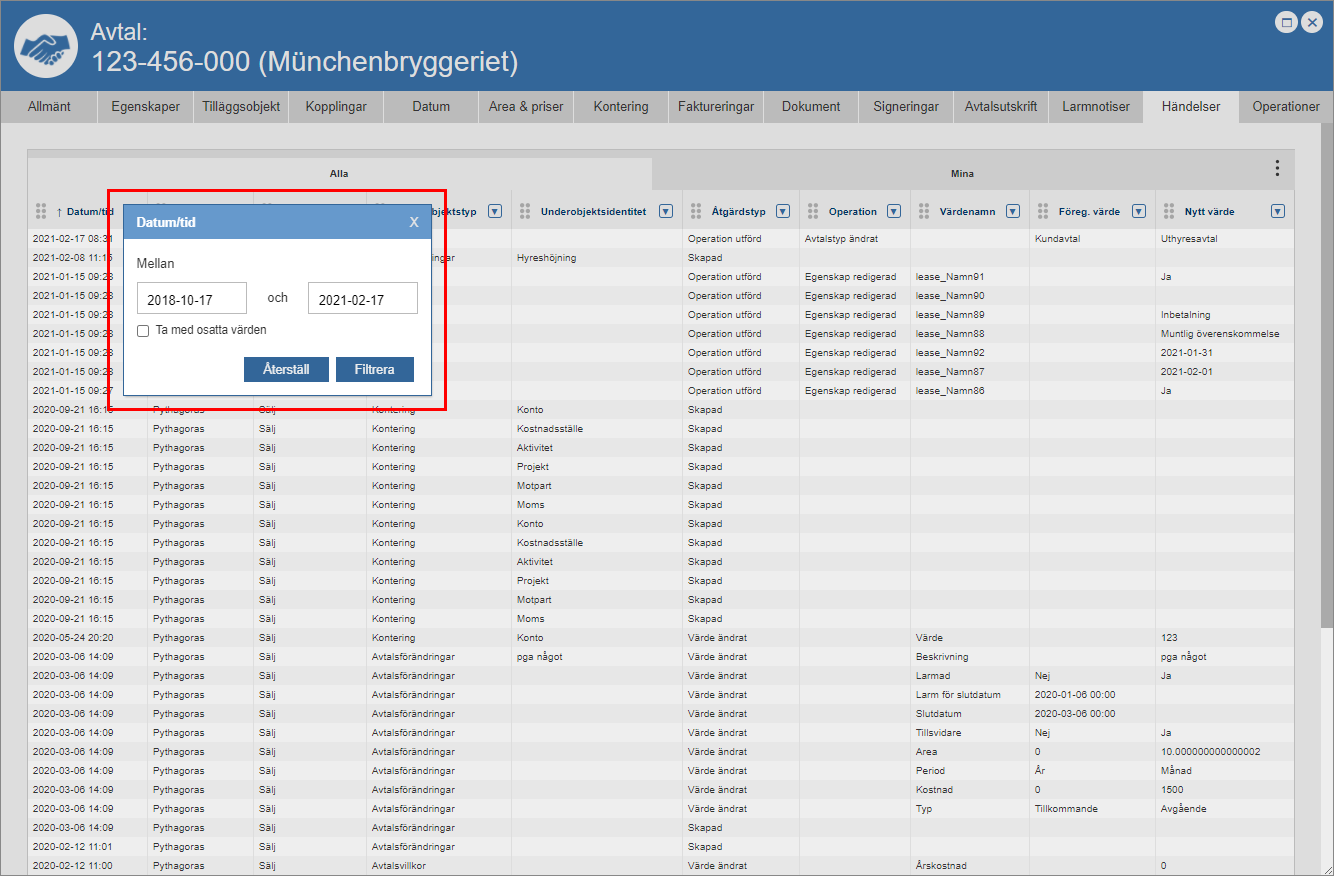Close the Datum/tid filter popup

413,222
